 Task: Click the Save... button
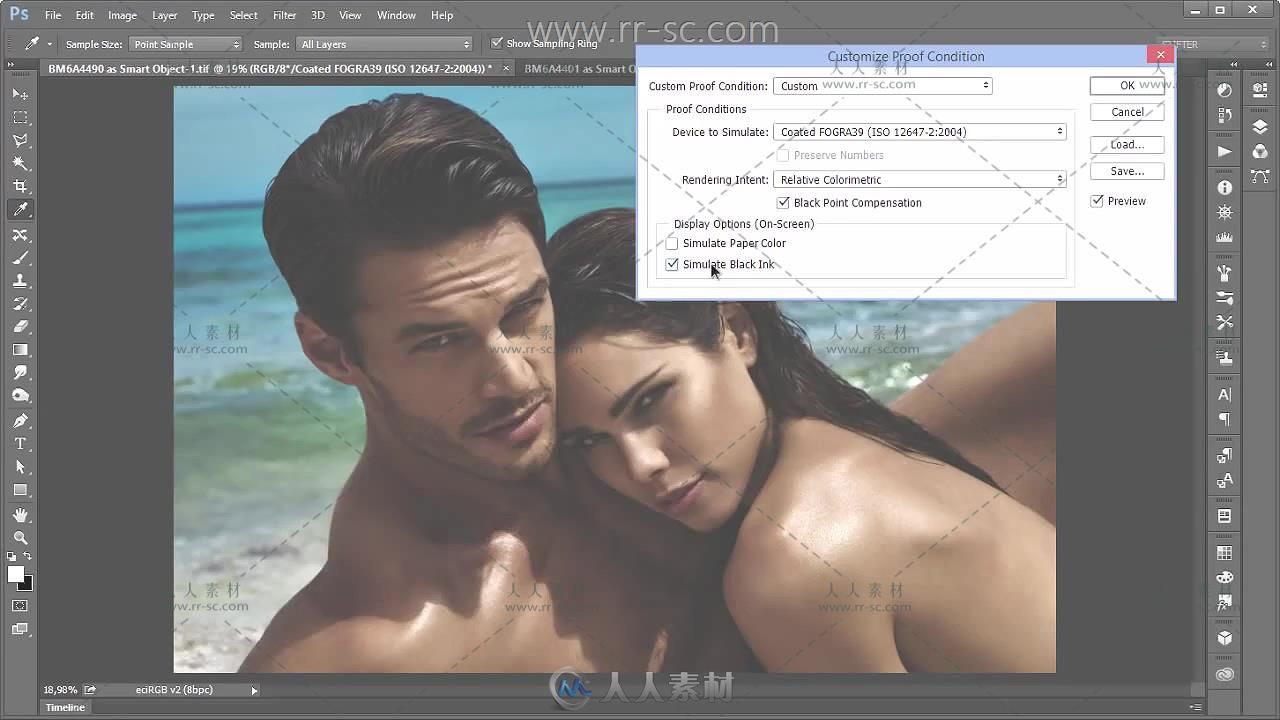pyautogui.click(x=1127, y=171)
